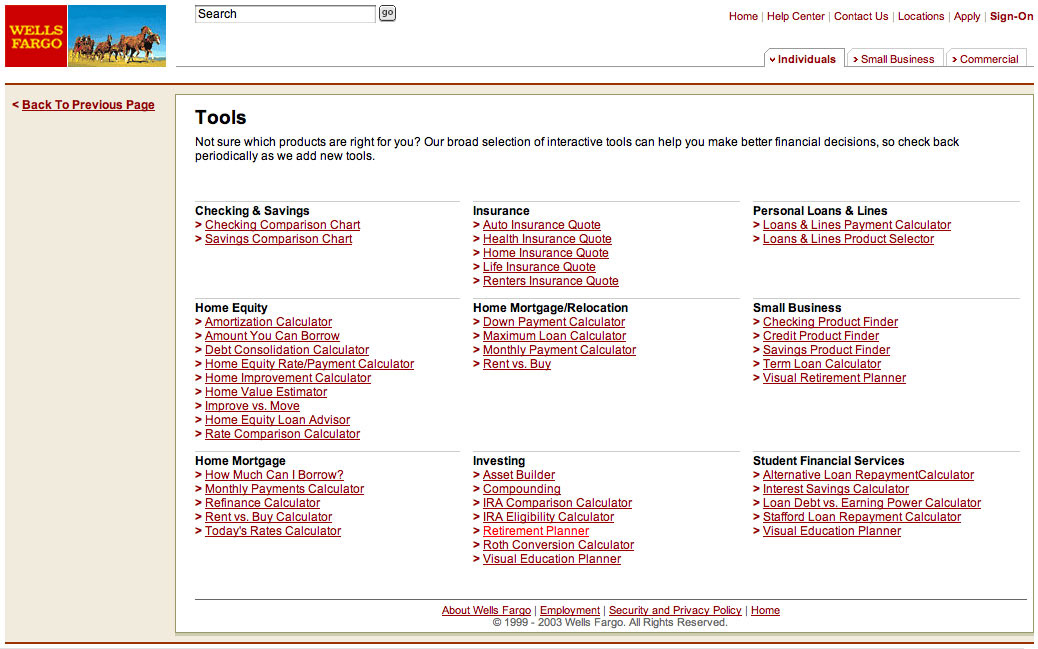Screen dimensions: 1038x649
Task: Click Rent vs. Buy under Home Mortgage/Relocation
Action: coord(516,364)
